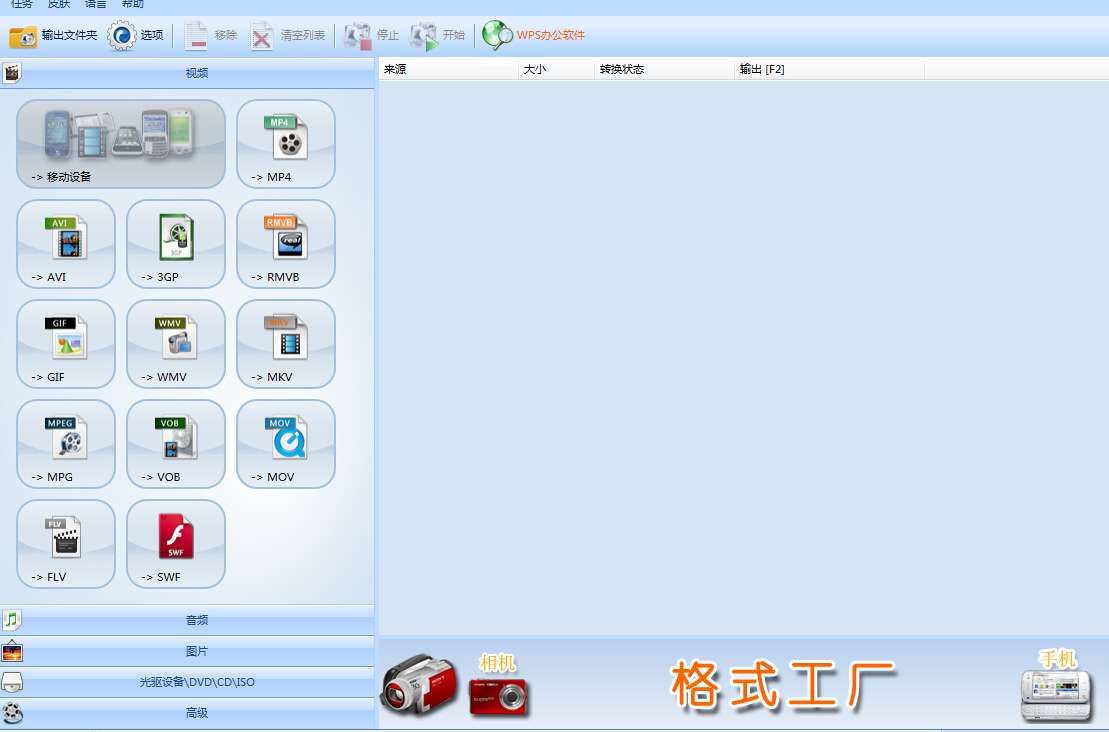
Task: Choose the WMV conversion icon
Action: click(x=176, y=344)
